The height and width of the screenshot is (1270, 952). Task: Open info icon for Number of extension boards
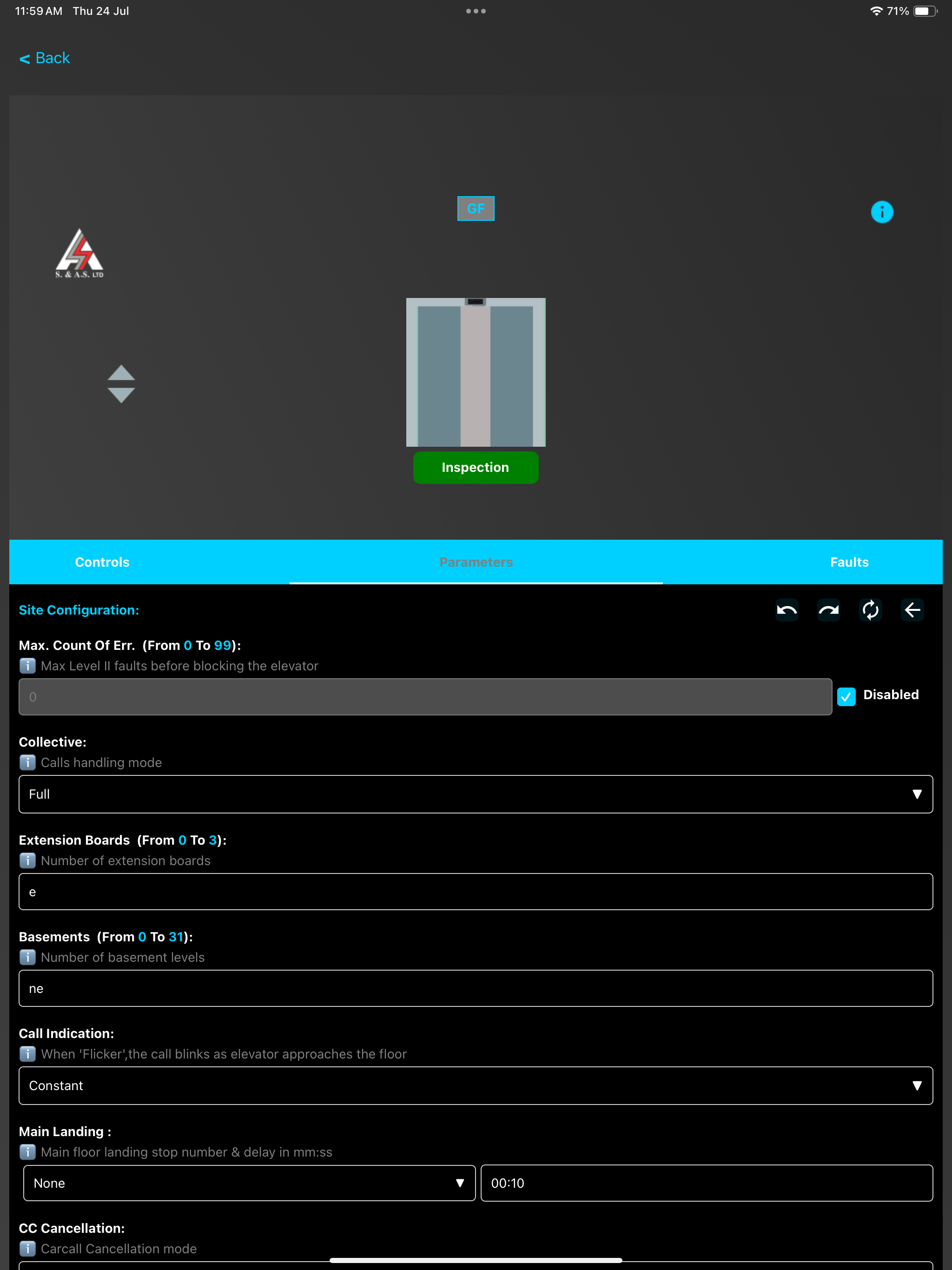click(27, 860)
